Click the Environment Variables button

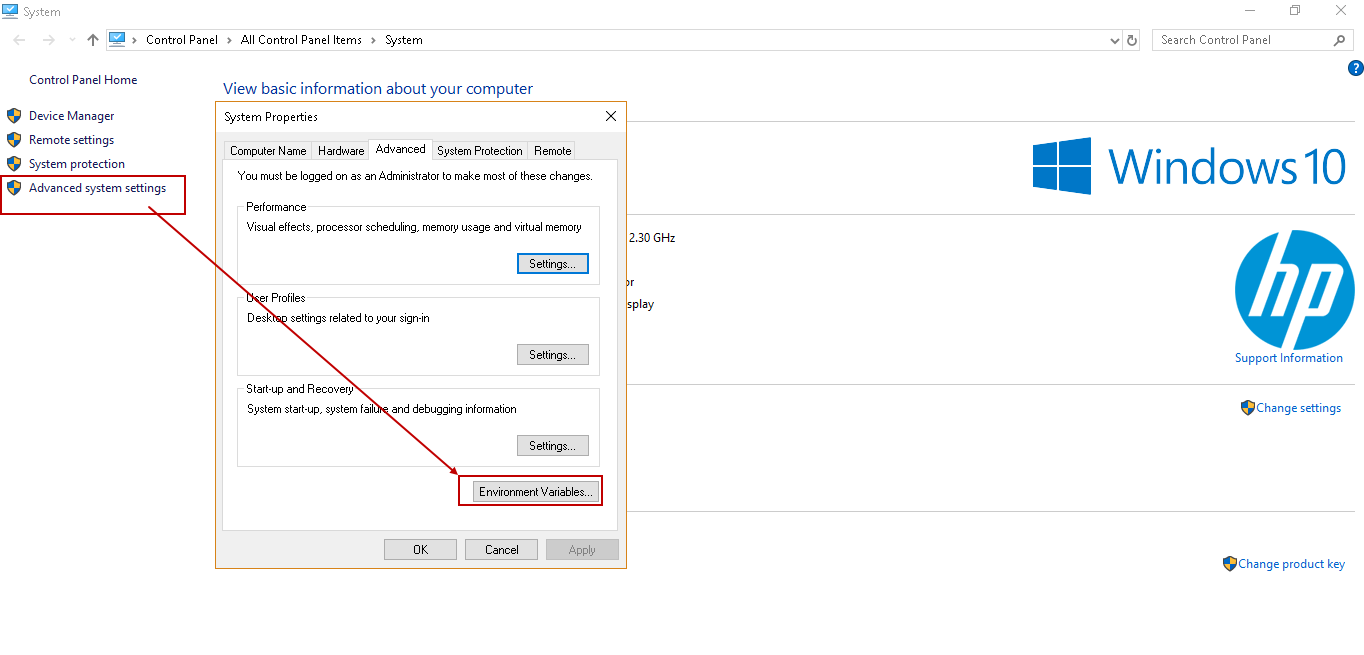tap(536, 492)
